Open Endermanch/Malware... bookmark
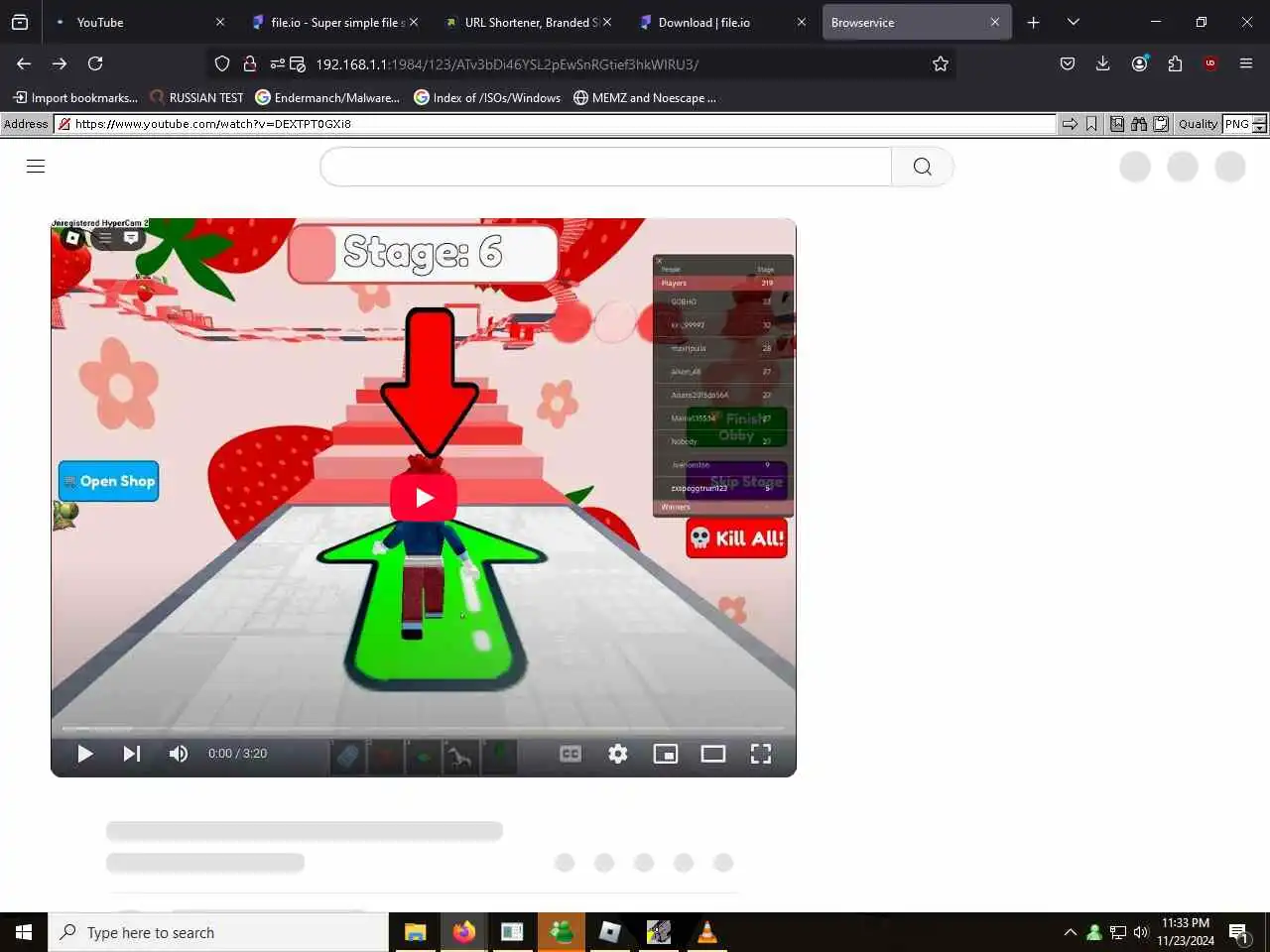This screenshot has height=952, width=1270. coord(327,97)
